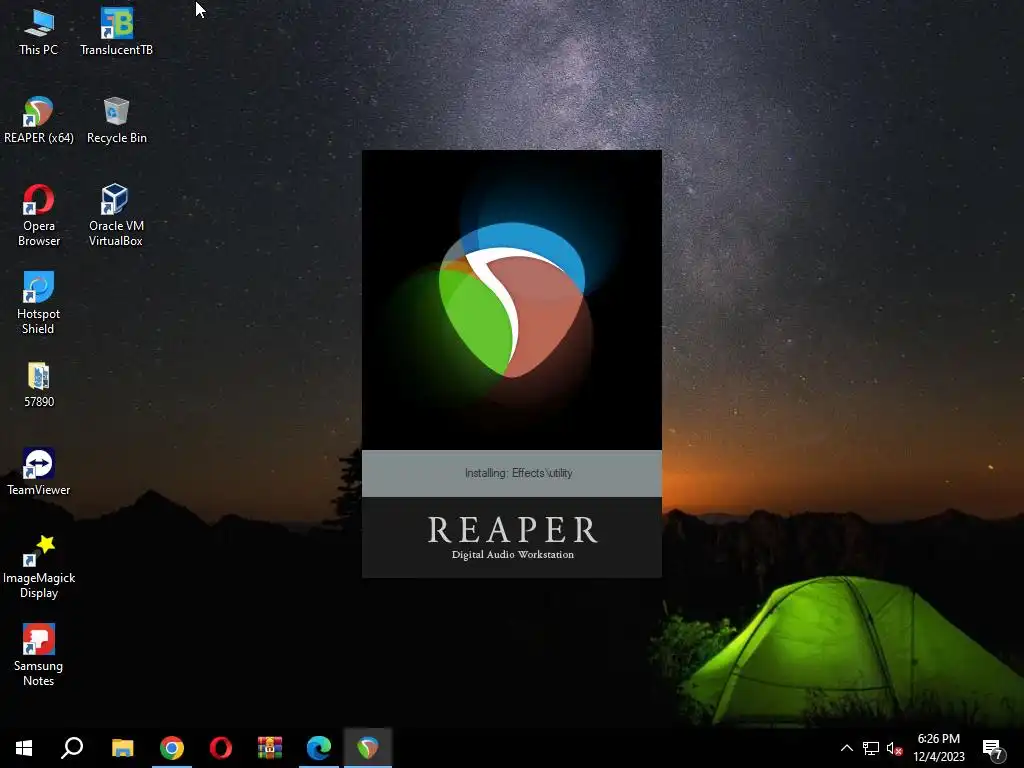Viewport: 1024px width, 768px height.
Task: Open WinRAR from the taskbar
Action: tap(270, 748)
